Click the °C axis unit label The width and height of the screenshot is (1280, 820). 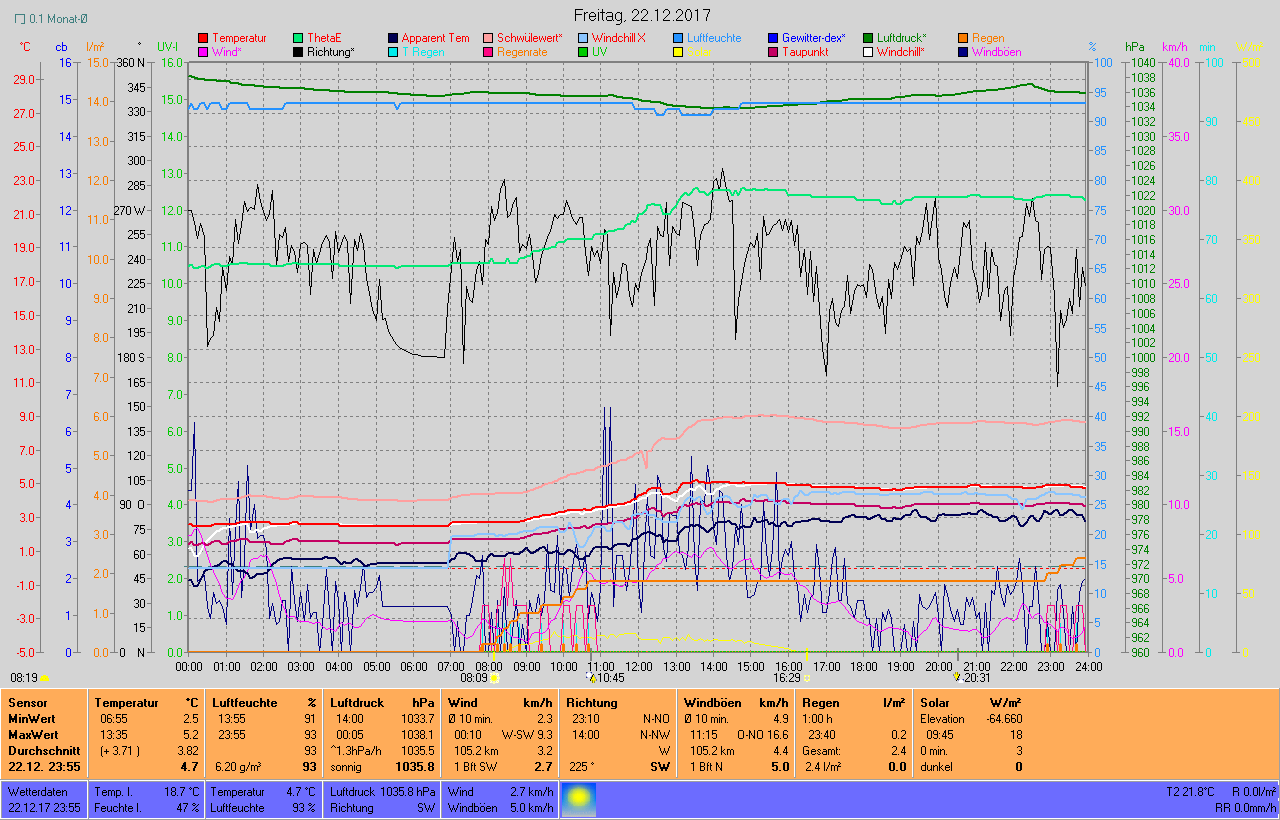(25, 47)
